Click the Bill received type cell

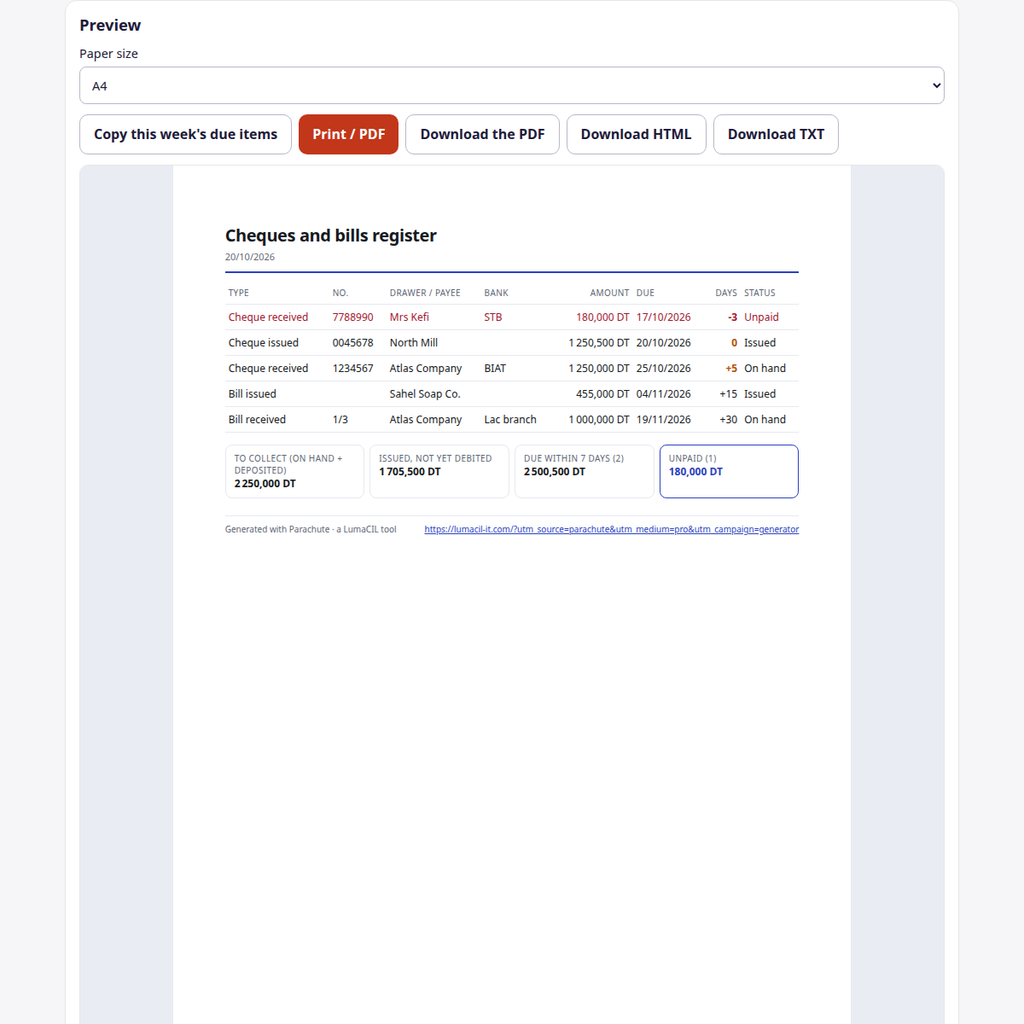pyautogui.click(x=257, y=419)
